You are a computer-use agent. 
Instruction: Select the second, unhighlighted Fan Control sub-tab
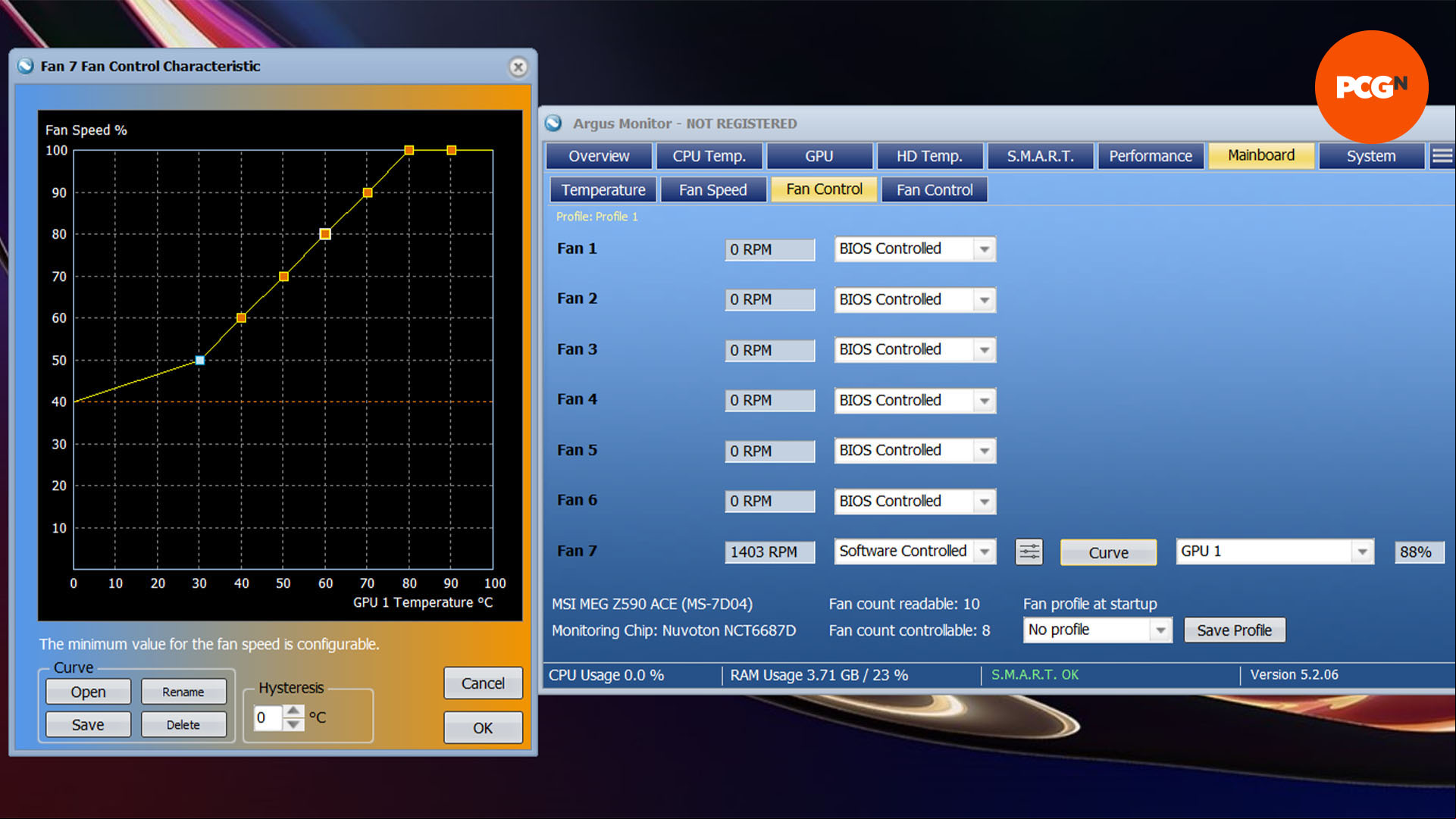point(935,189)
